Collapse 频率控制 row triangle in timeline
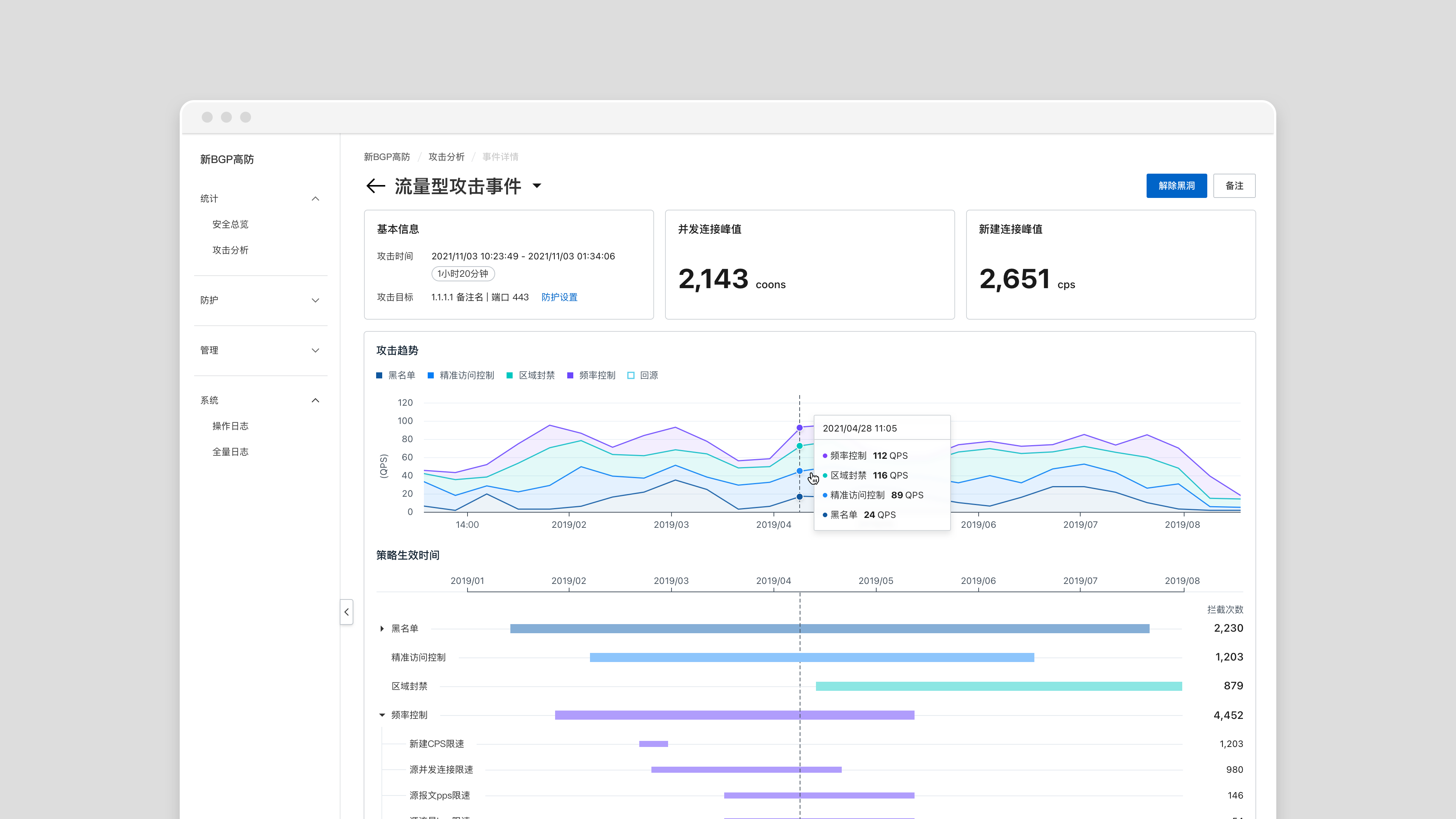This screenshot has height=819, width=1456. click(382, 715)
